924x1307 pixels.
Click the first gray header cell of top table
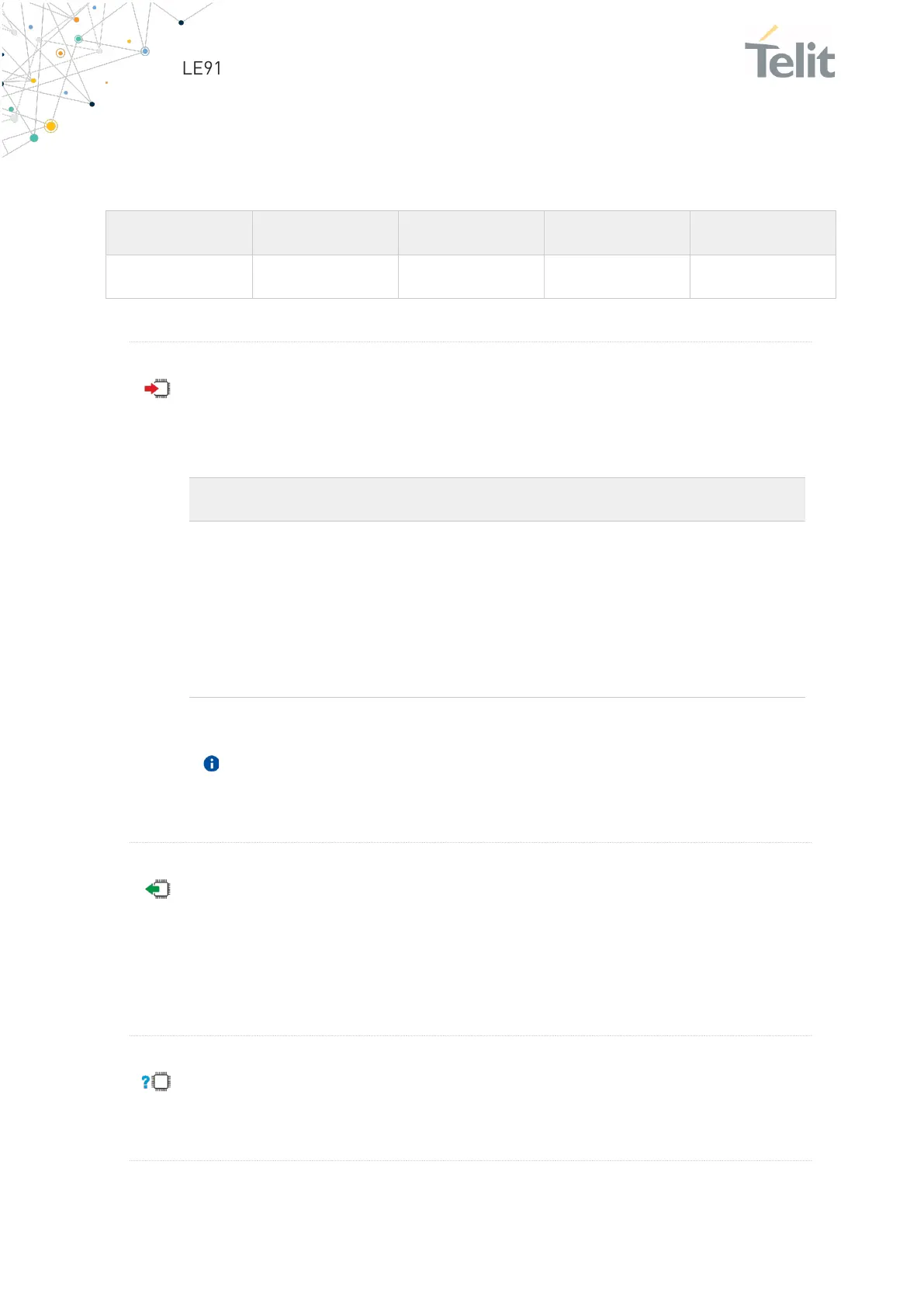[179, 233]
